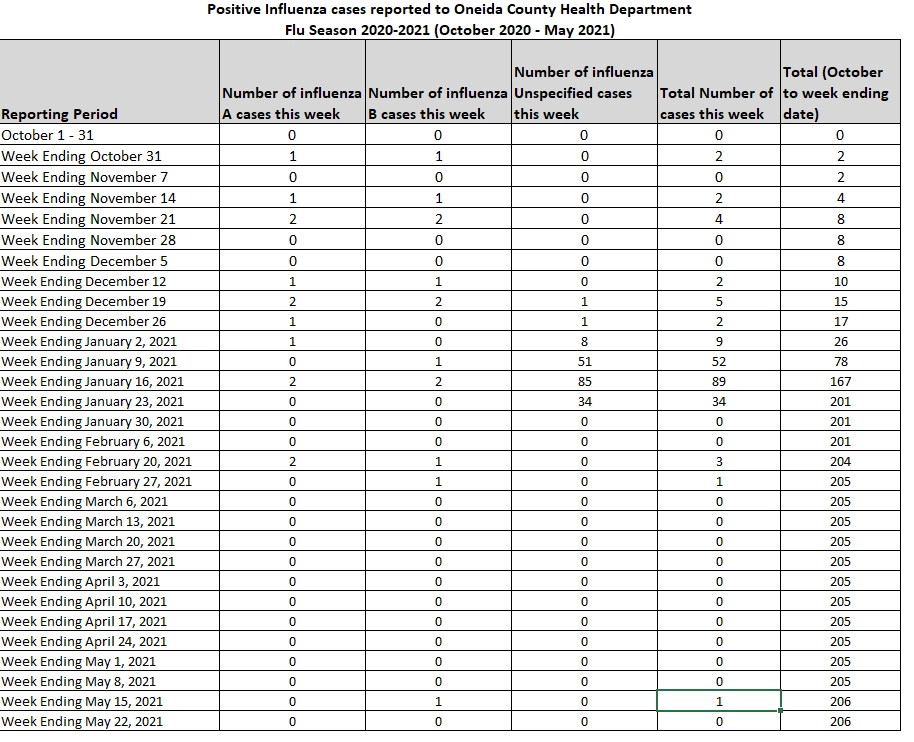Screen dimensions: 914x742
Task: Select the 'Week Ending November 28' cell
Action: 110,240
